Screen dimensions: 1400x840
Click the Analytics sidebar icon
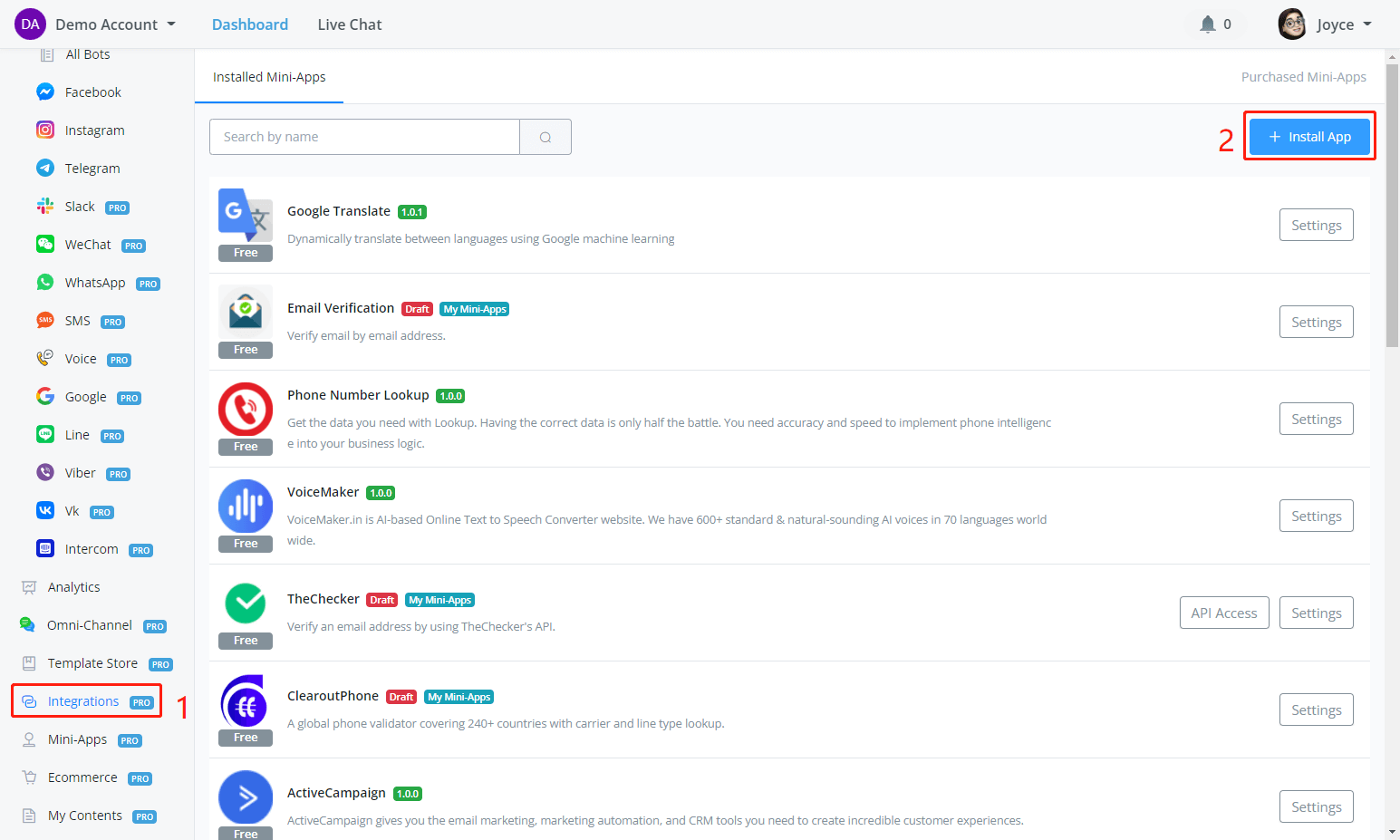pyautogui.click(x=29, y=587)
